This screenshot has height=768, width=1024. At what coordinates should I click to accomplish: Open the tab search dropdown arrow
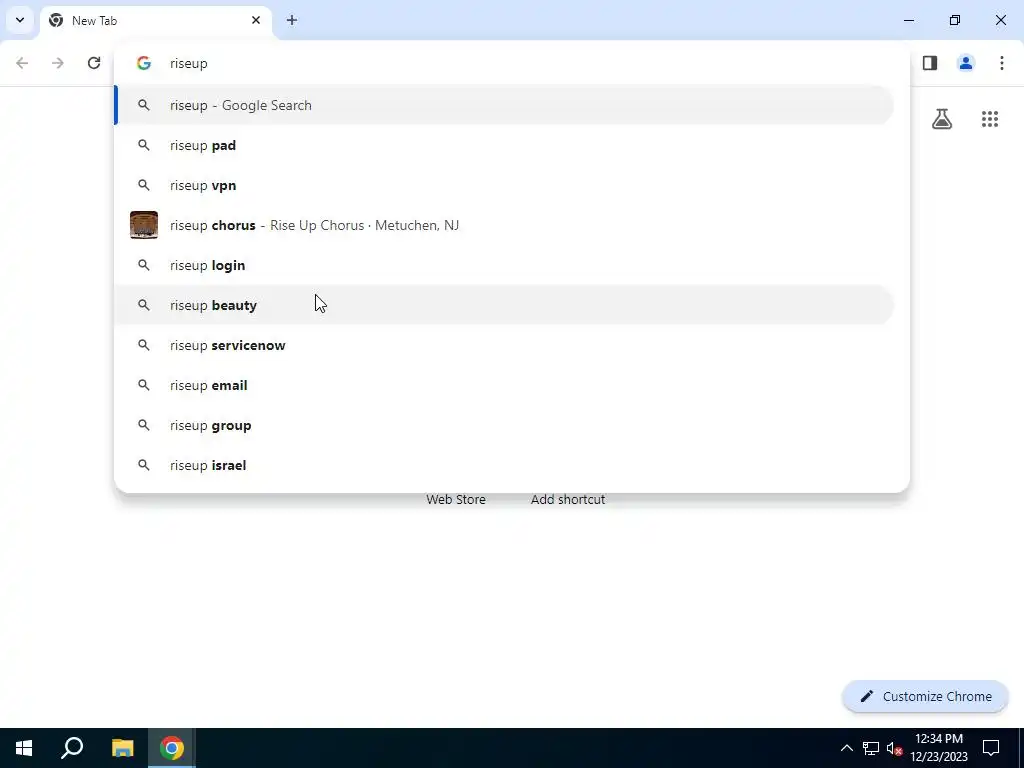(20, 20)
